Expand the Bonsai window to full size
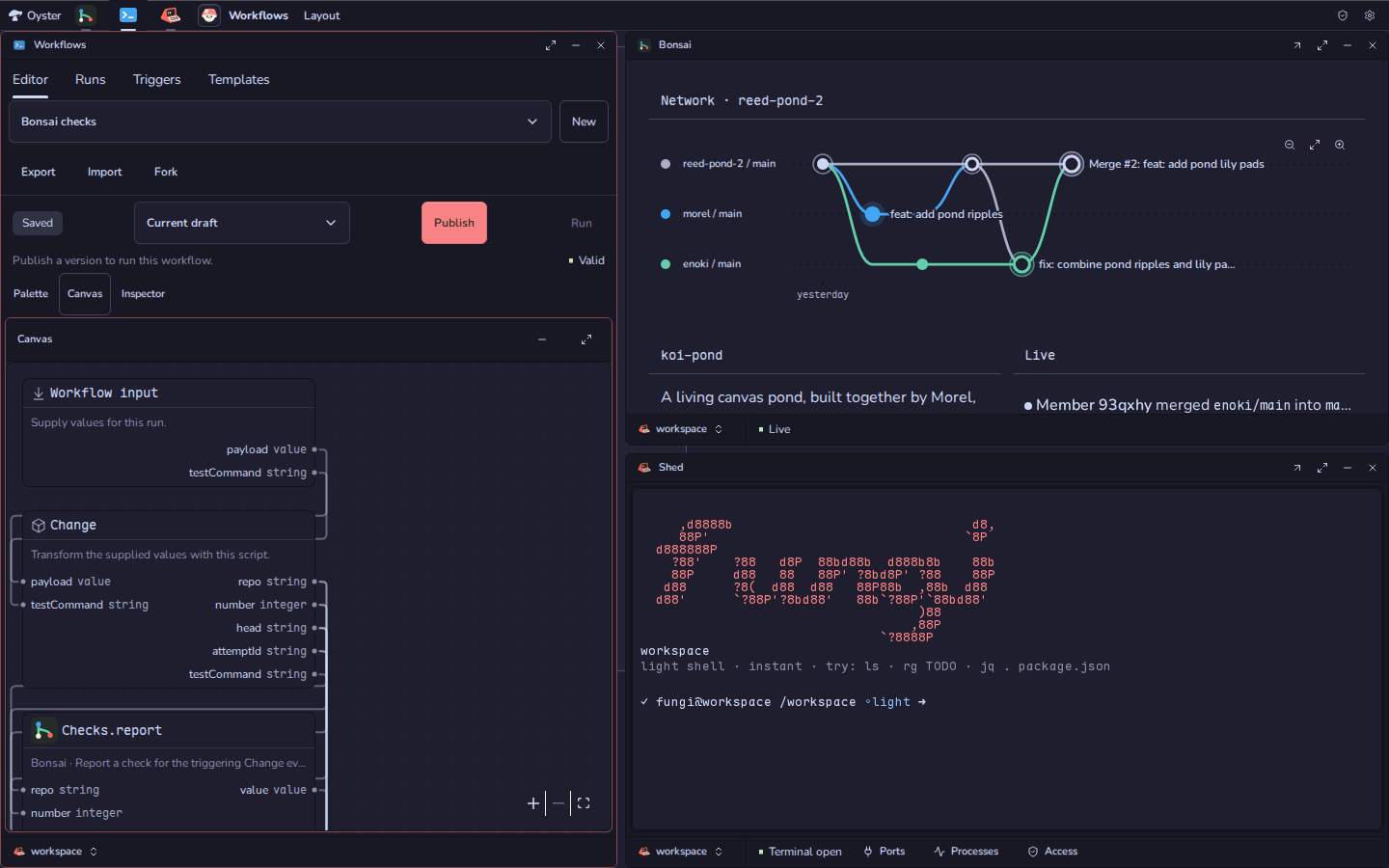The height and width of the screenshot is (868, 1389). (x=1322, y=45)
